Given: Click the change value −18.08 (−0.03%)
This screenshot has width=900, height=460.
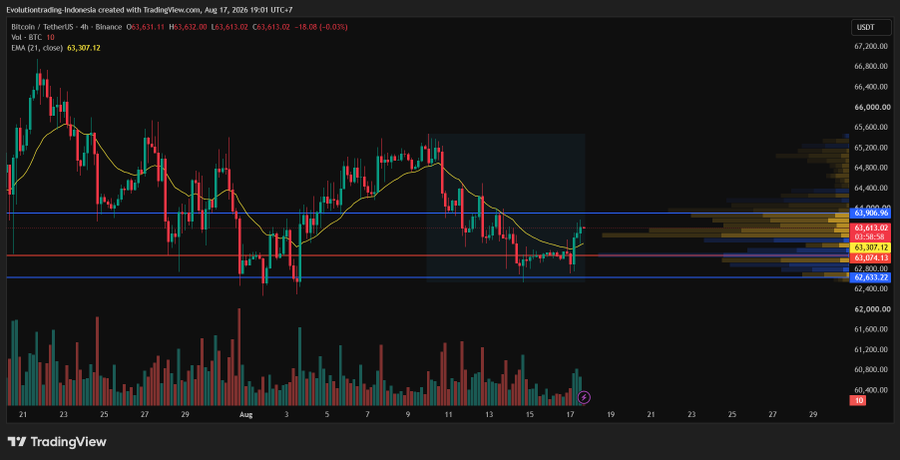Looking at the screenshot, I should pos(321,27).
